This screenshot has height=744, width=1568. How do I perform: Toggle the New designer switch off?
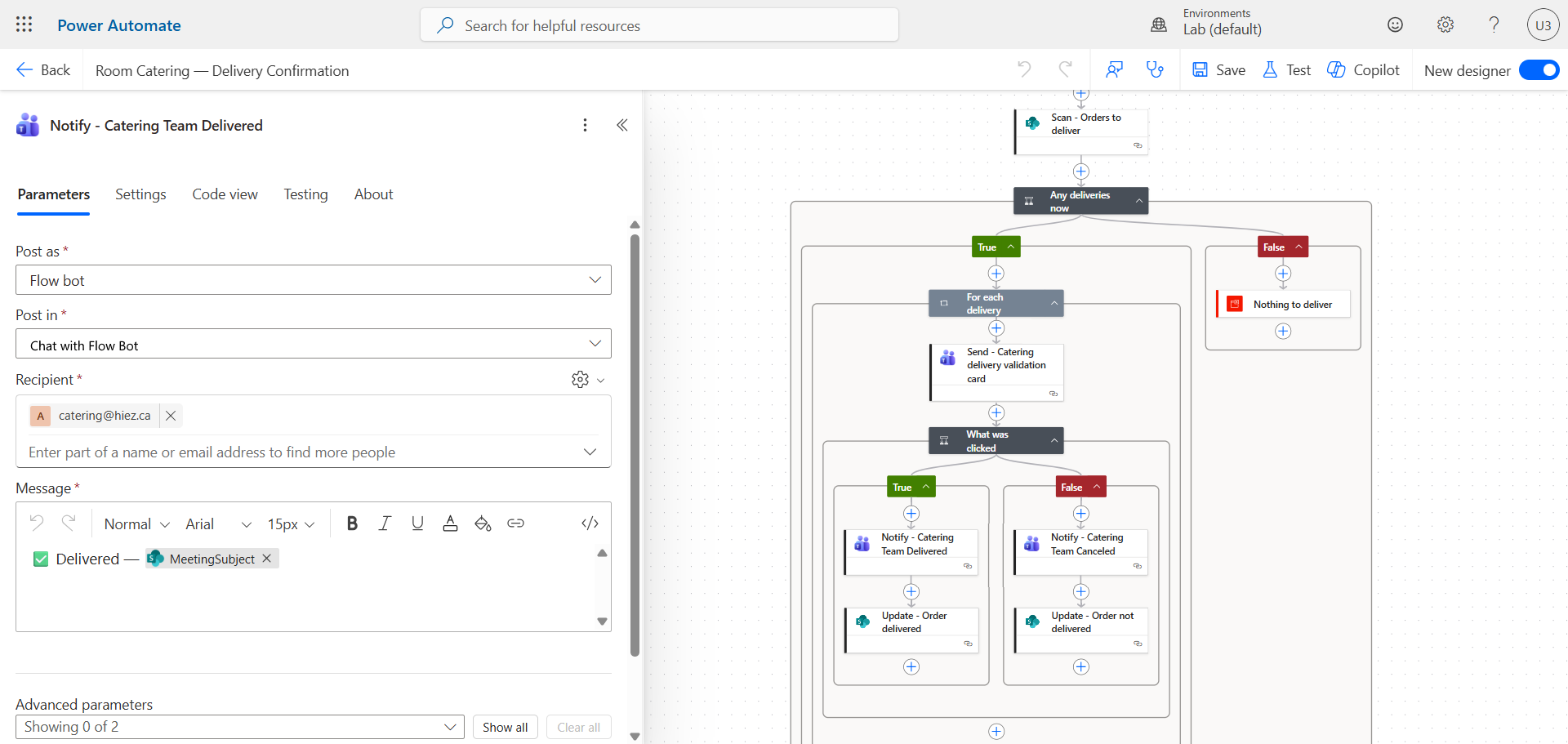point(1539,70)
